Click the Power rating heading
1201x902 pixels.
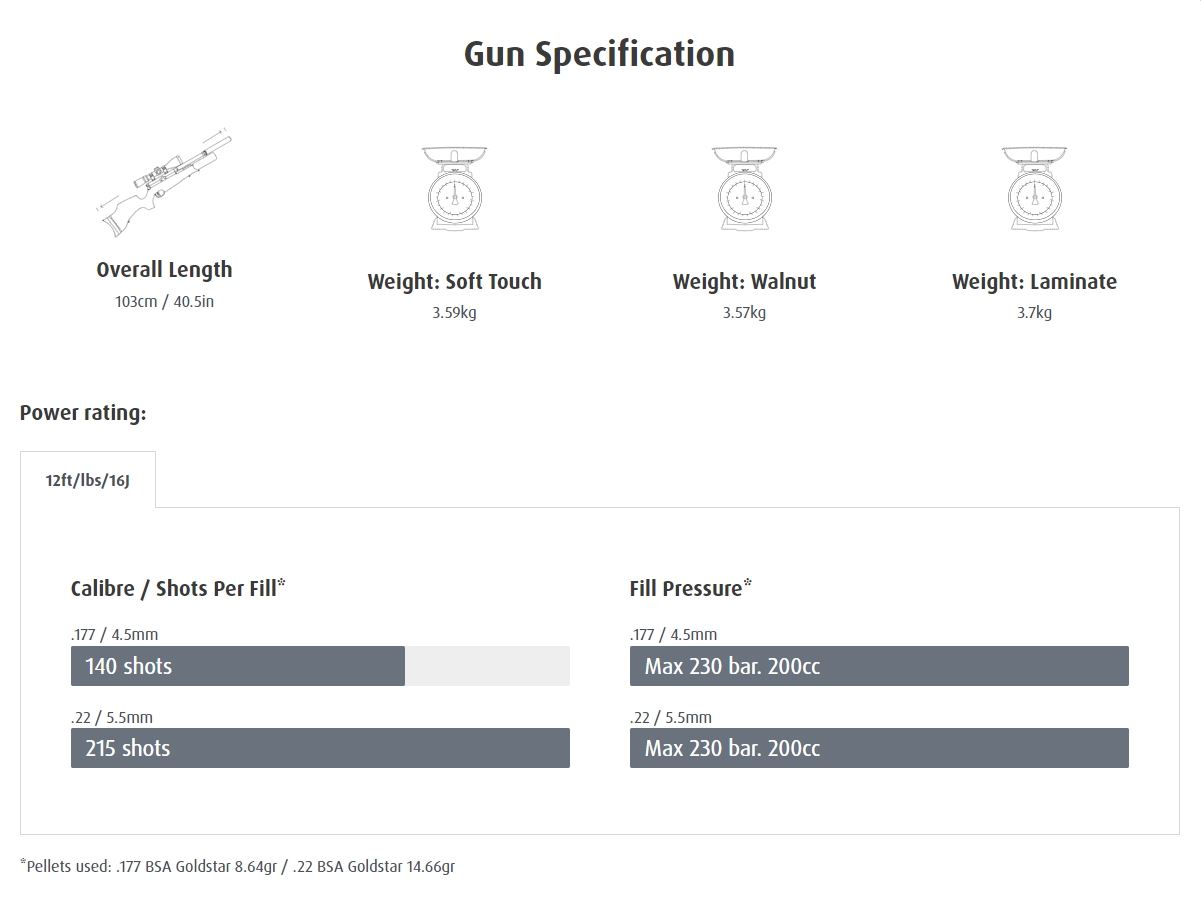83,413
